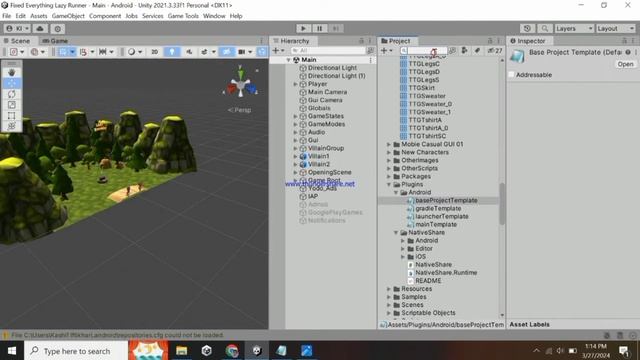Select launcherTemplate asset

click(442, 217)
